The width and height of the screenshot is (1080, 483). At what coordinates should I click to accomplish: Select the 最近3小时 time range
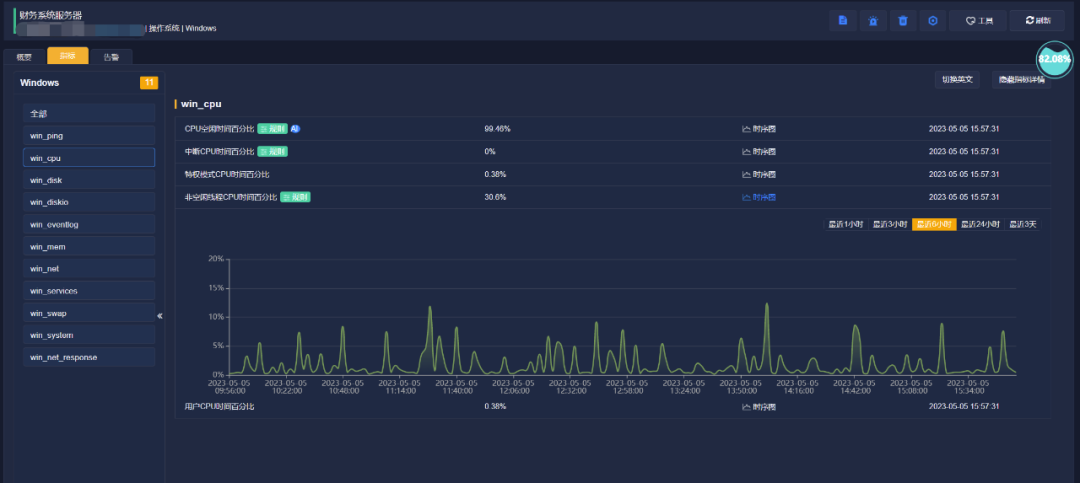click(889, 225)
